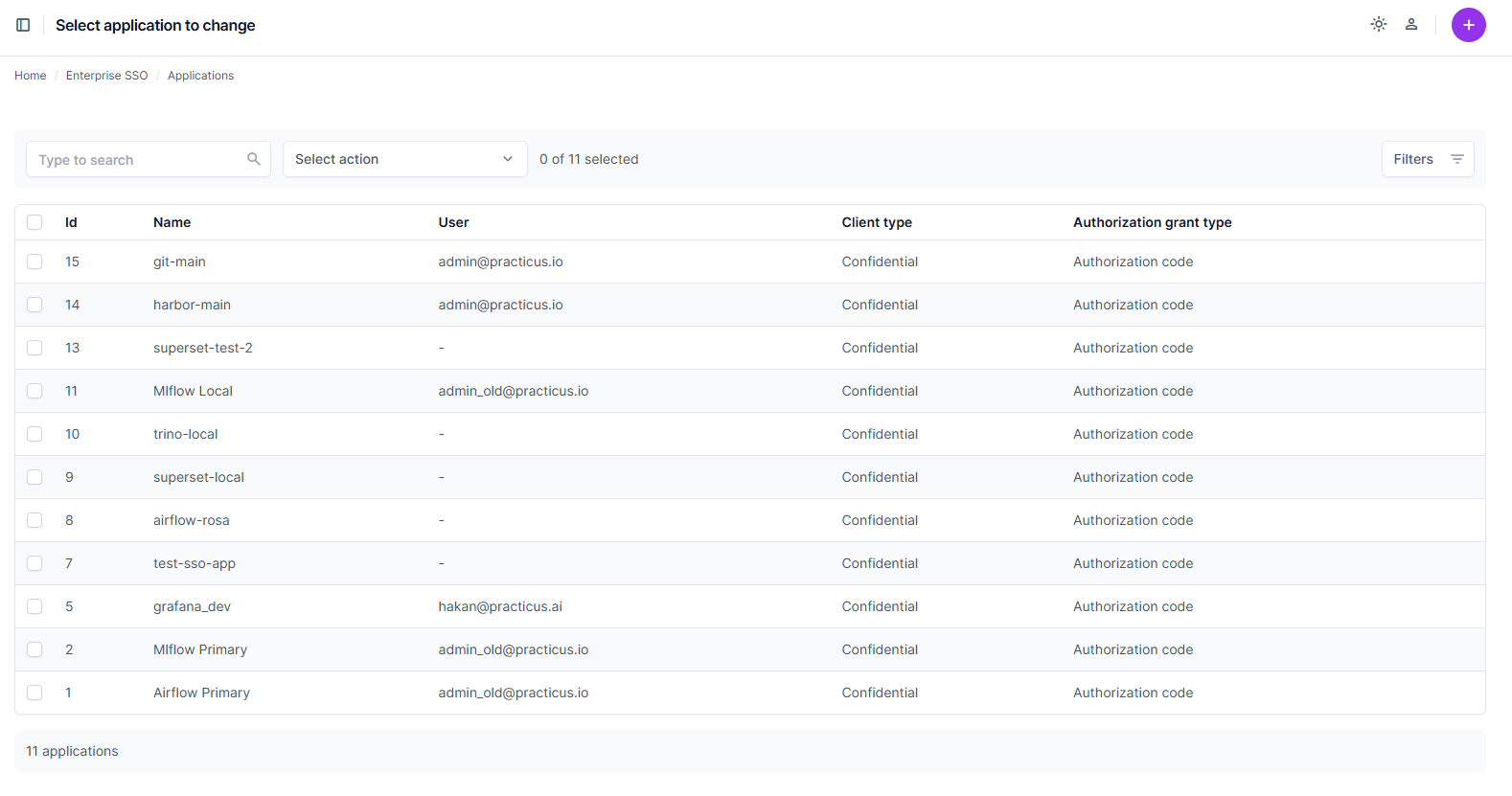Sort by Client type column header
1512x796 pixels.
tap(876, 222)
